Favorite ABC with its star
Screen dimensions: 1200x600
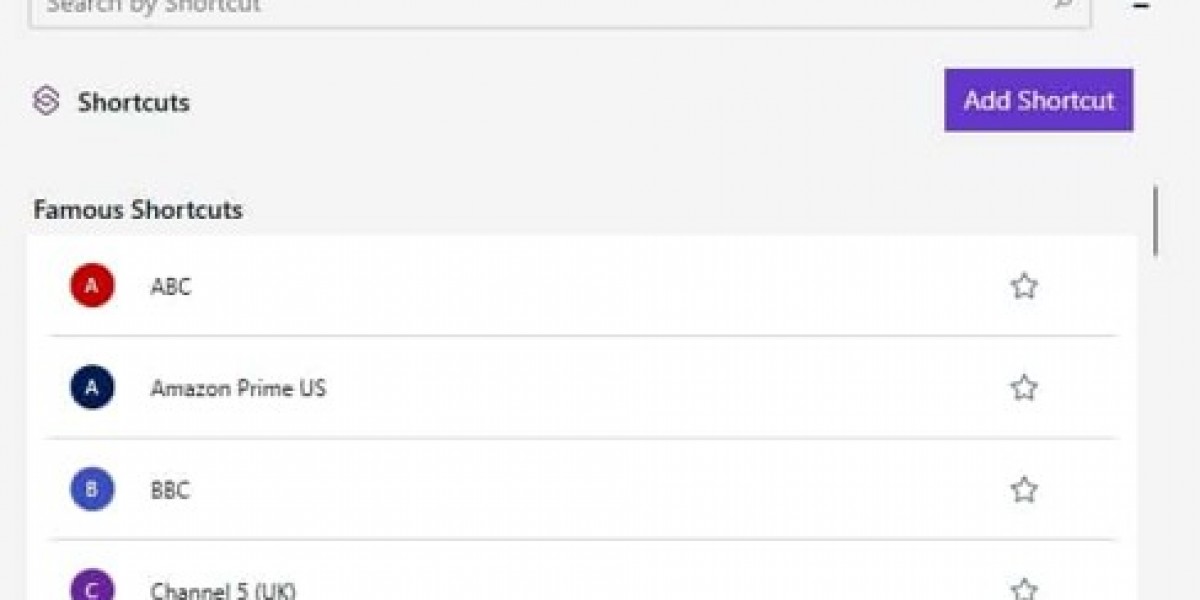click(x=1024, y=287)
